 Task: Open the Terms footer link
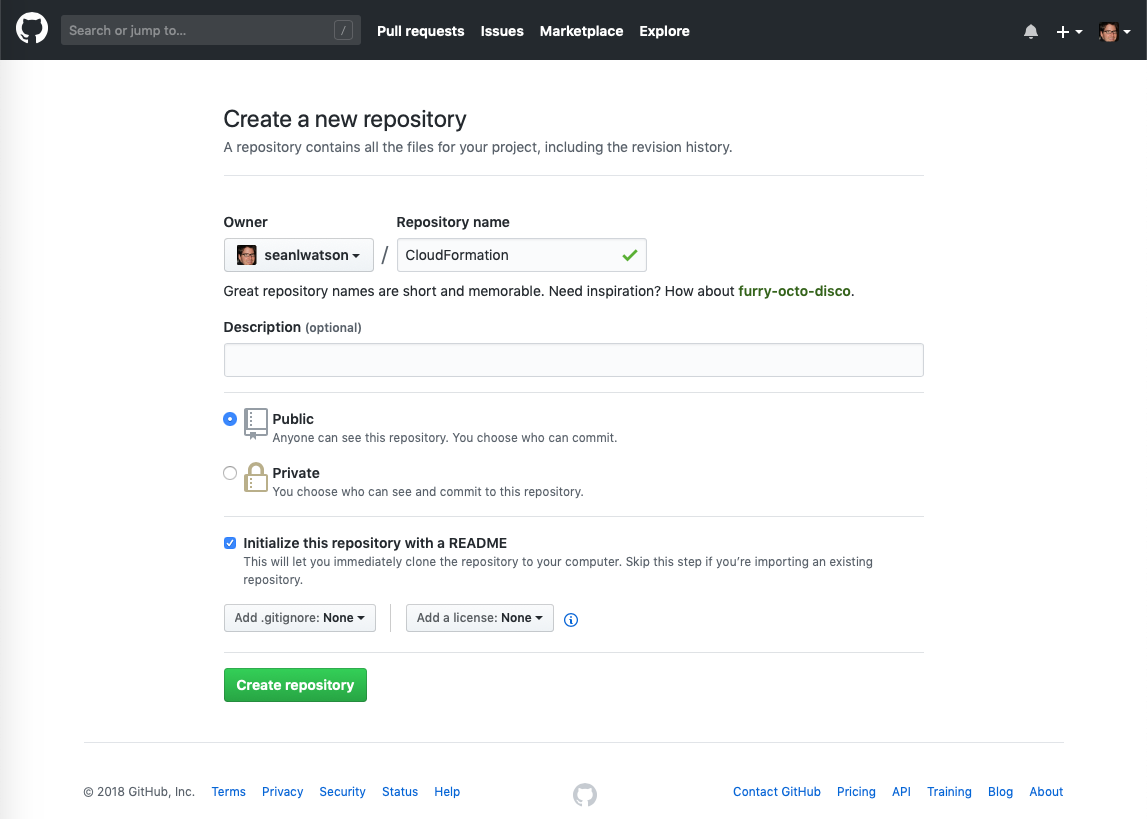tap(228, 792)
